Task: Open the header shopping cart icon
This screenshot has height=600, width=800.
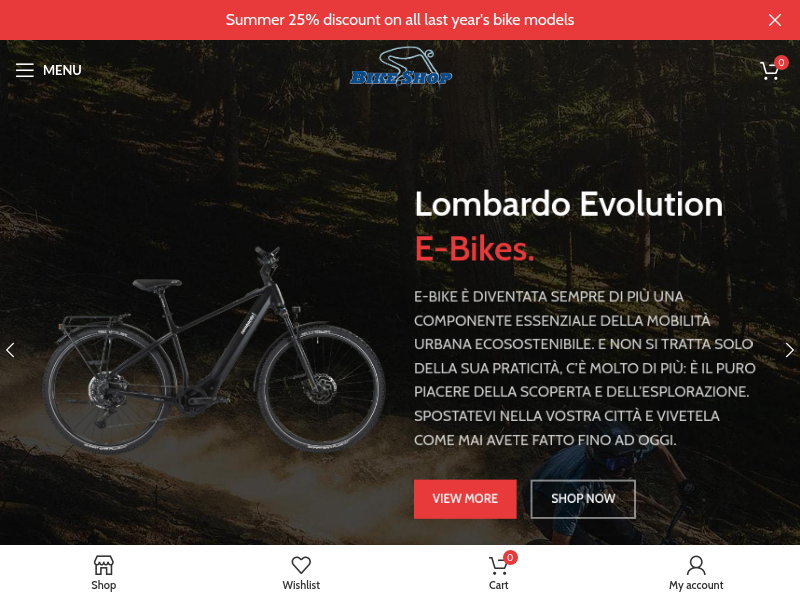Action: (x=769, y=71)
